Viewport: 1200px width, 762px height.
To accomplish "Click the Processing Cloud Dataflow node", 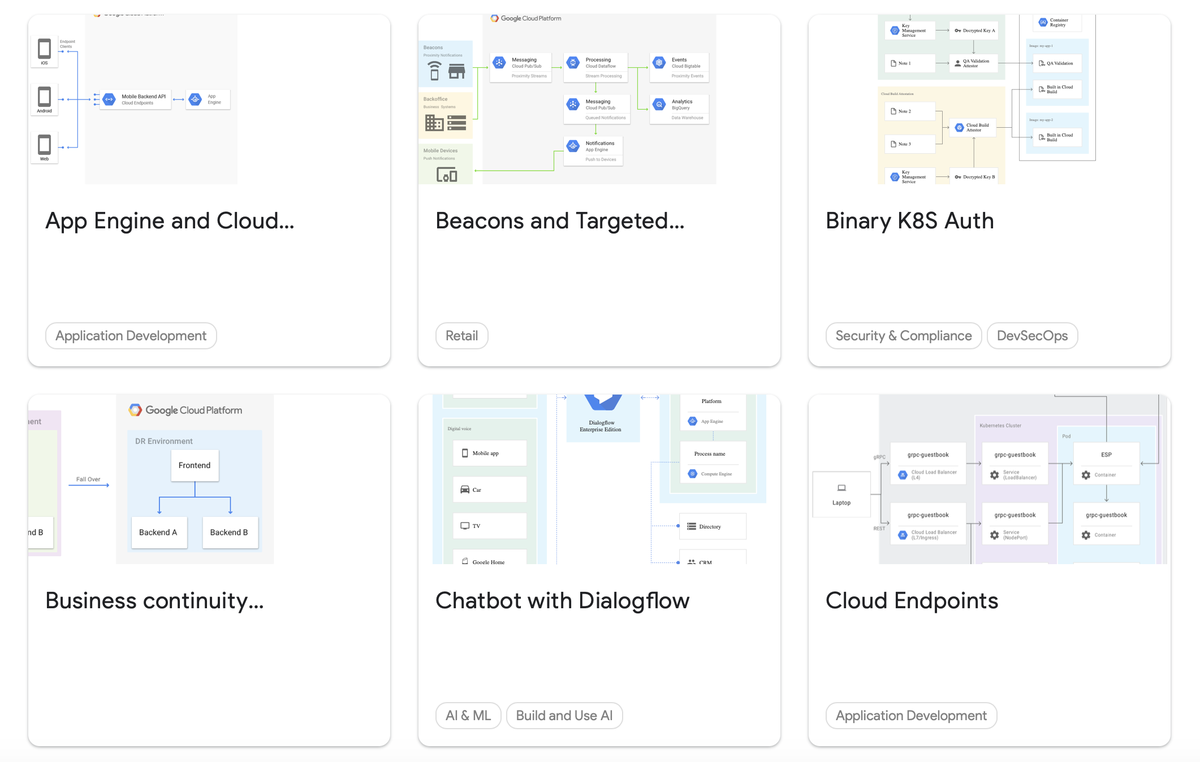I will coord(594,67).
